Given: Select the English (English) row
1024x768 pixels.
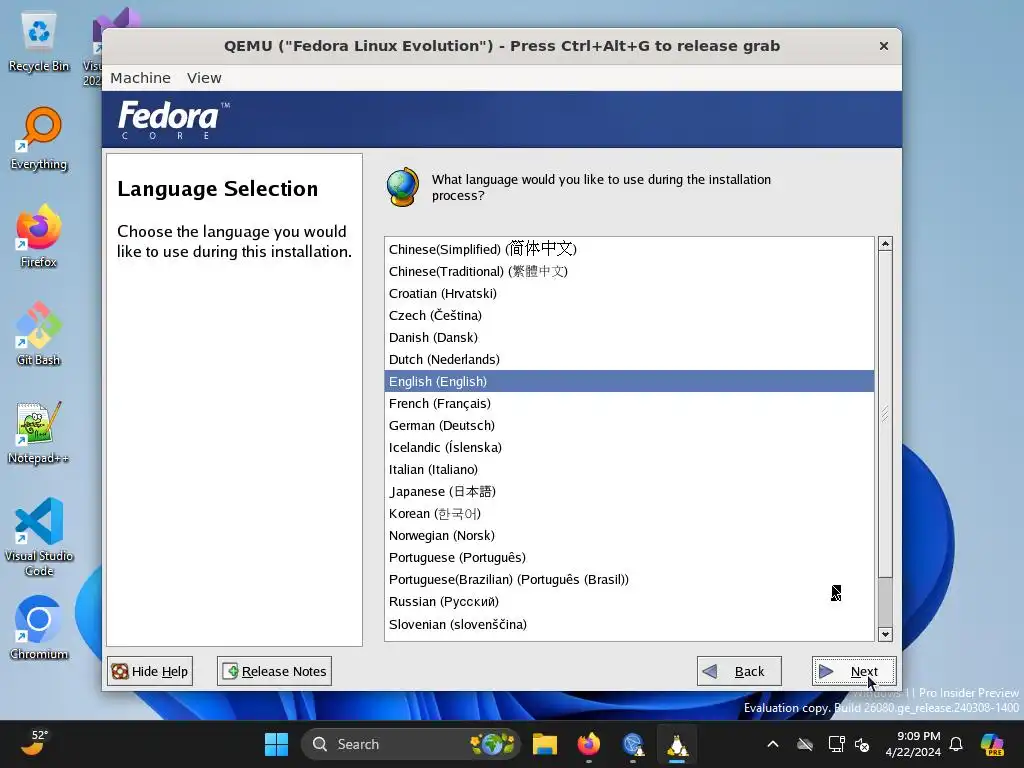Looking at the screenshot, I should pyautogui.click(x=629, y=381).
